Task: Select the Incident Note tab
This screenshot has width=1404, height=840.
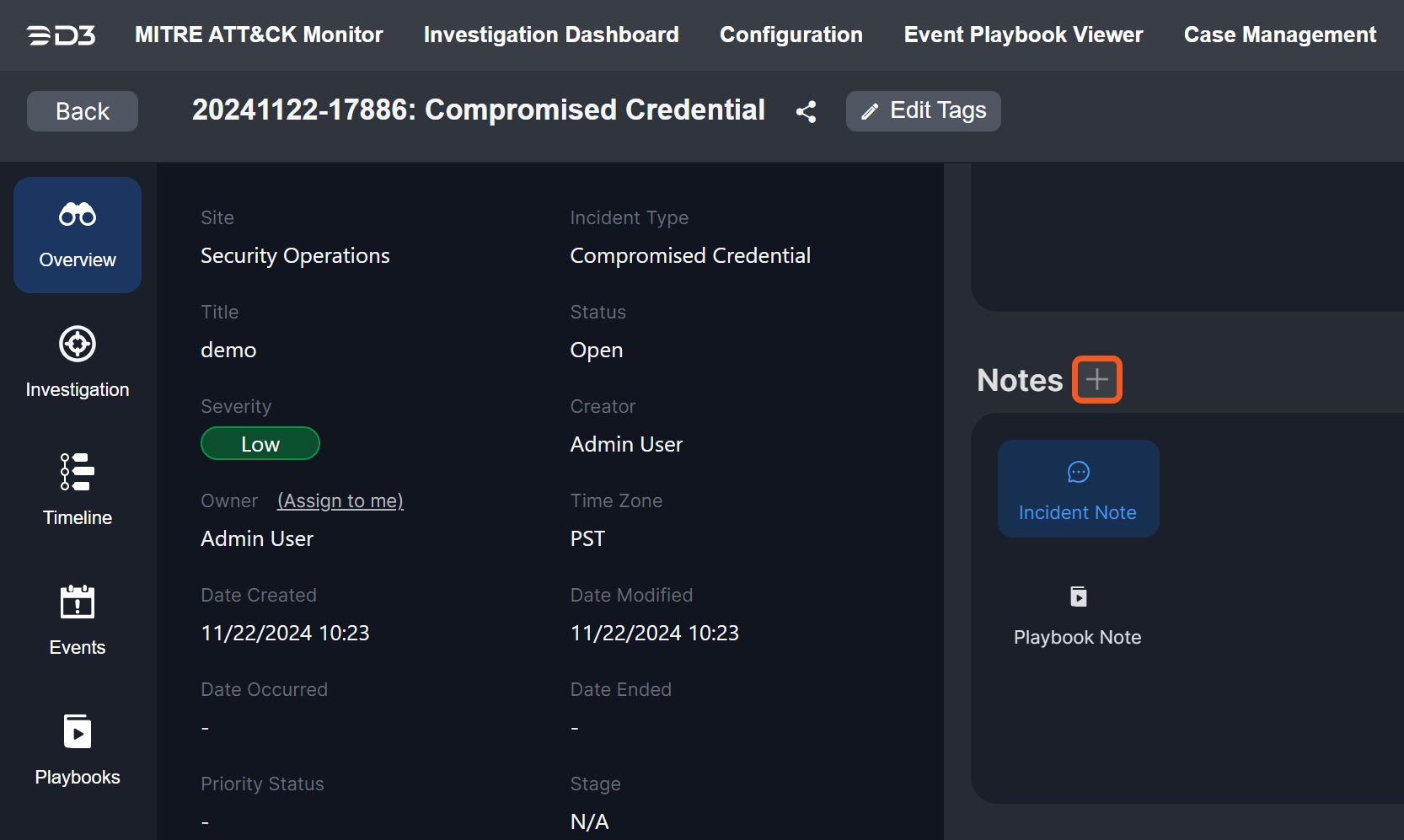Action: tap(1078, 489)
